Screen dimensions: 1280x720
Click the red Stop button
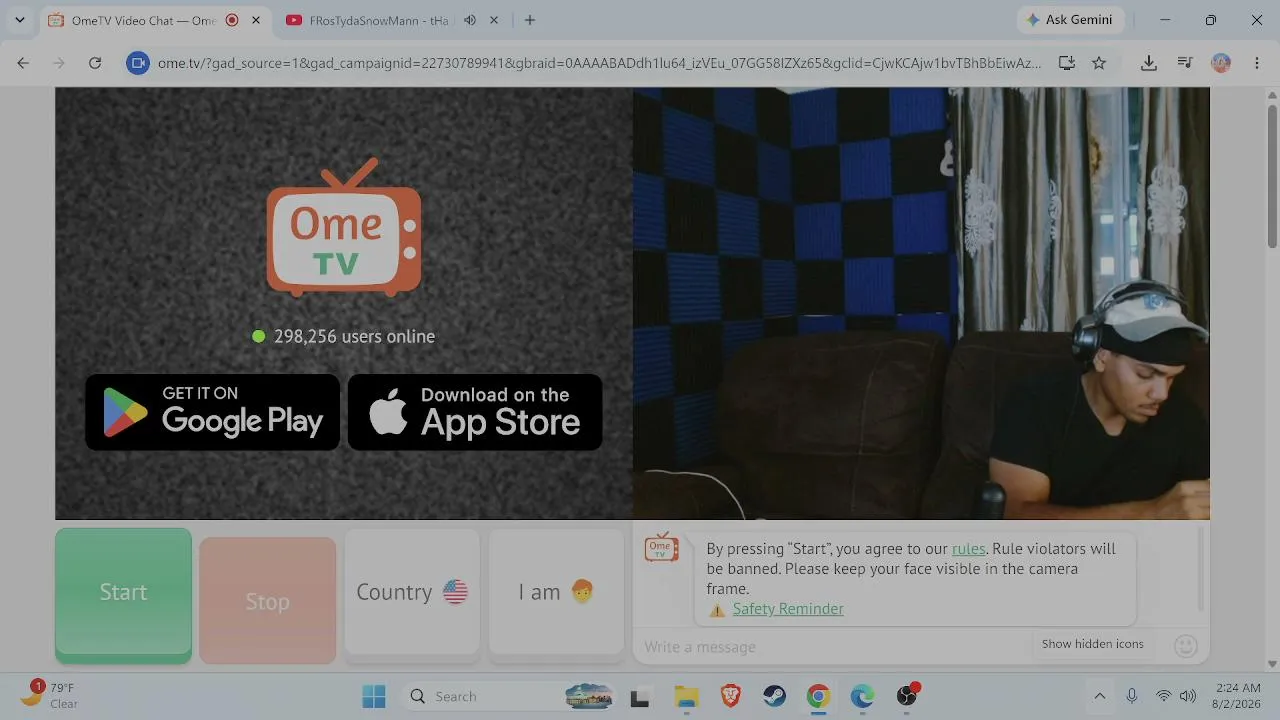click(267, 600)
